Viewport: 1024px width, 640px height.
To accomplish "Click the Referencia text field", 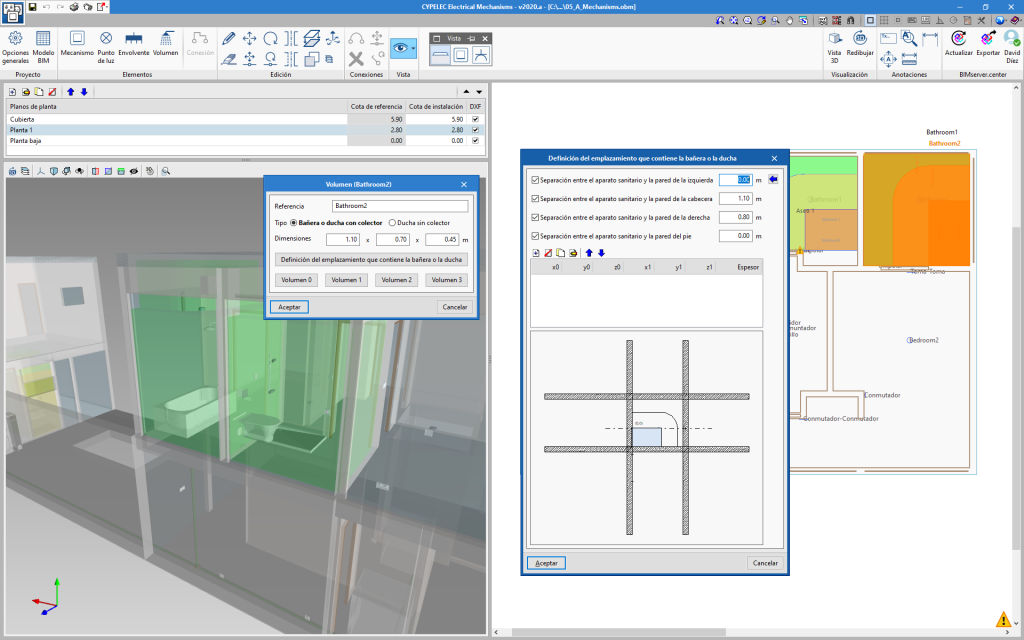I will [400, 206].
